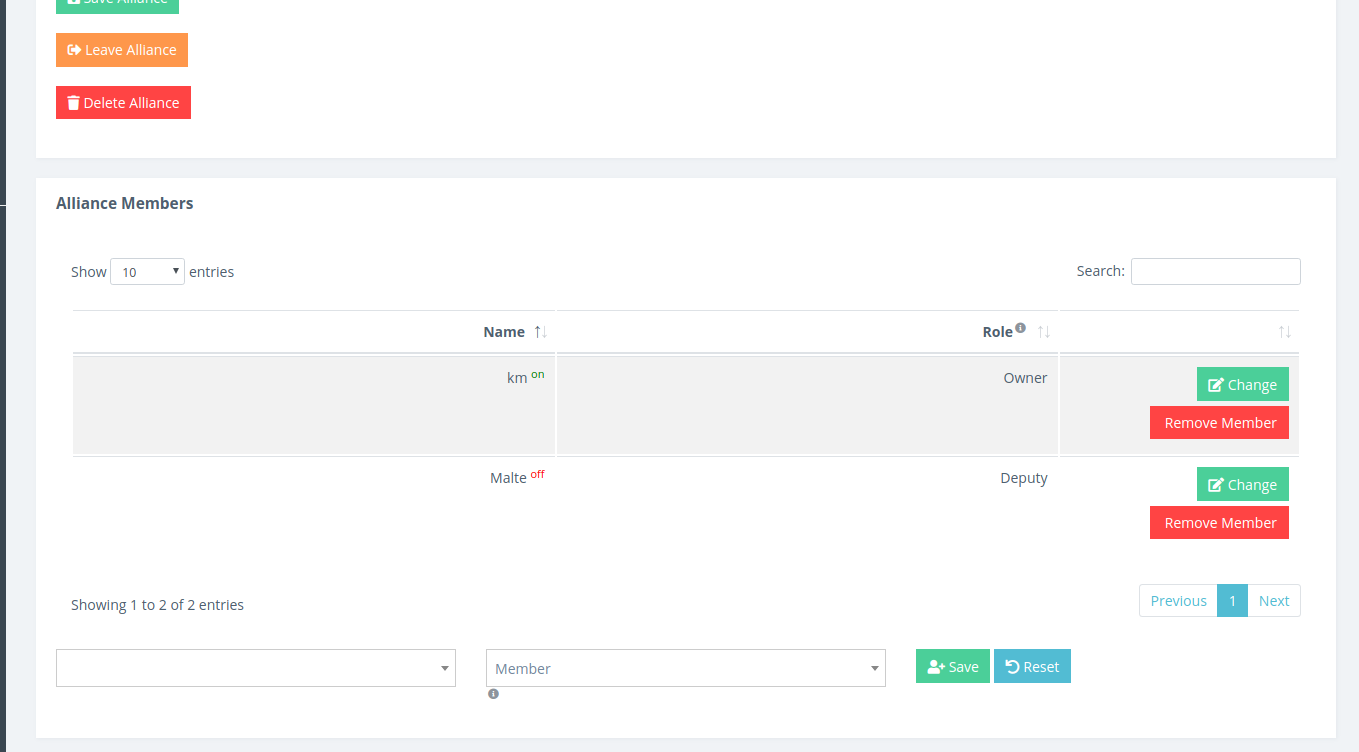This screenshot has width=1359, height=752.
Task: Change the role of member km
Action: 1242,384
